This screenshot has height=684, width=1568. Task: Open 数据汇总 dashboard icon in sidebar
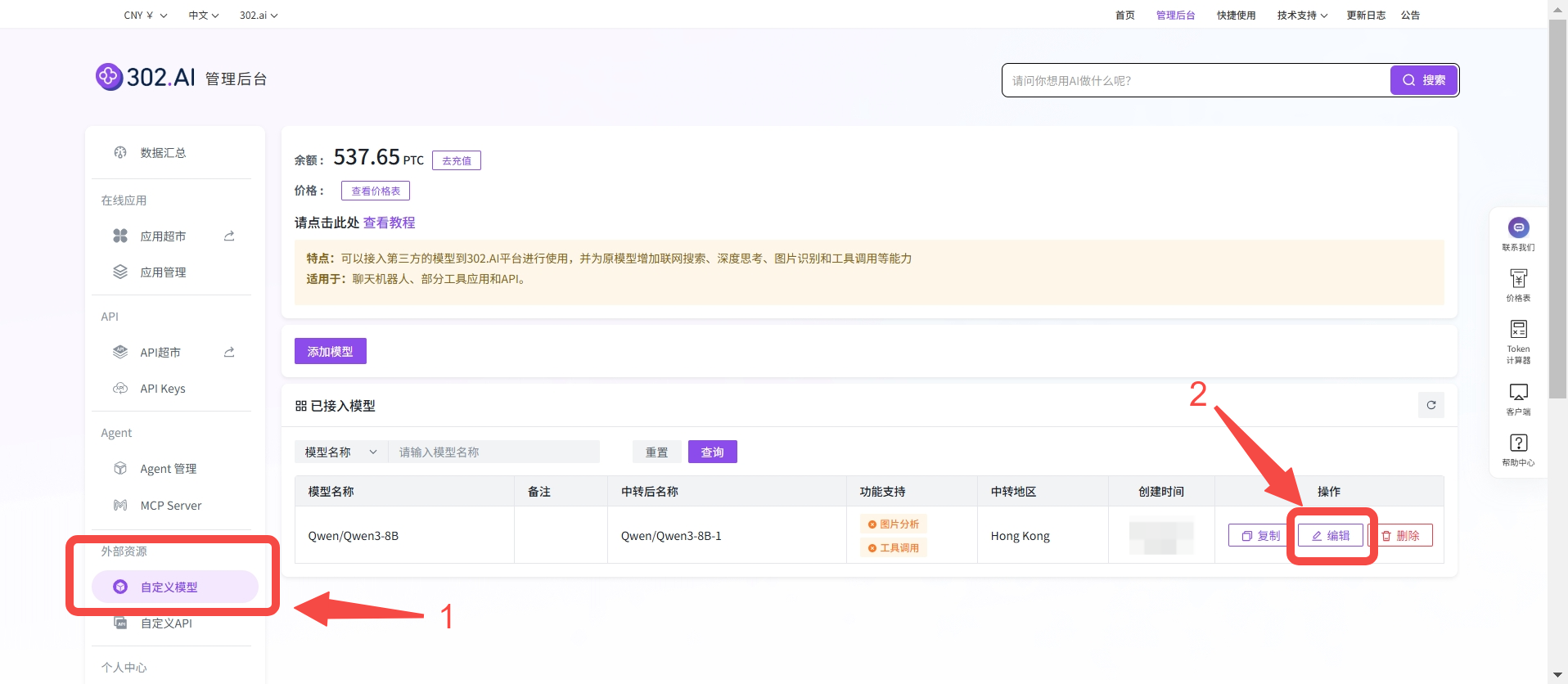click(120, 152)
